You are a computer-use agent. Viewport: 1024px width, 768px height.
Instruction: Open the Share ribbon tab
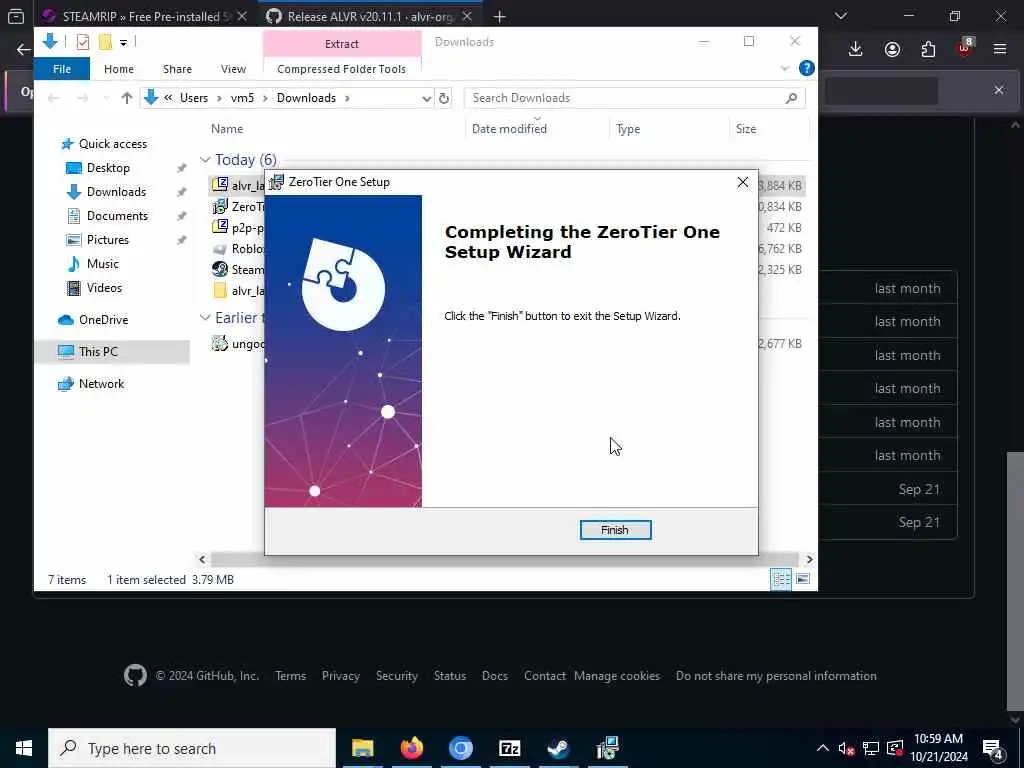177,69
